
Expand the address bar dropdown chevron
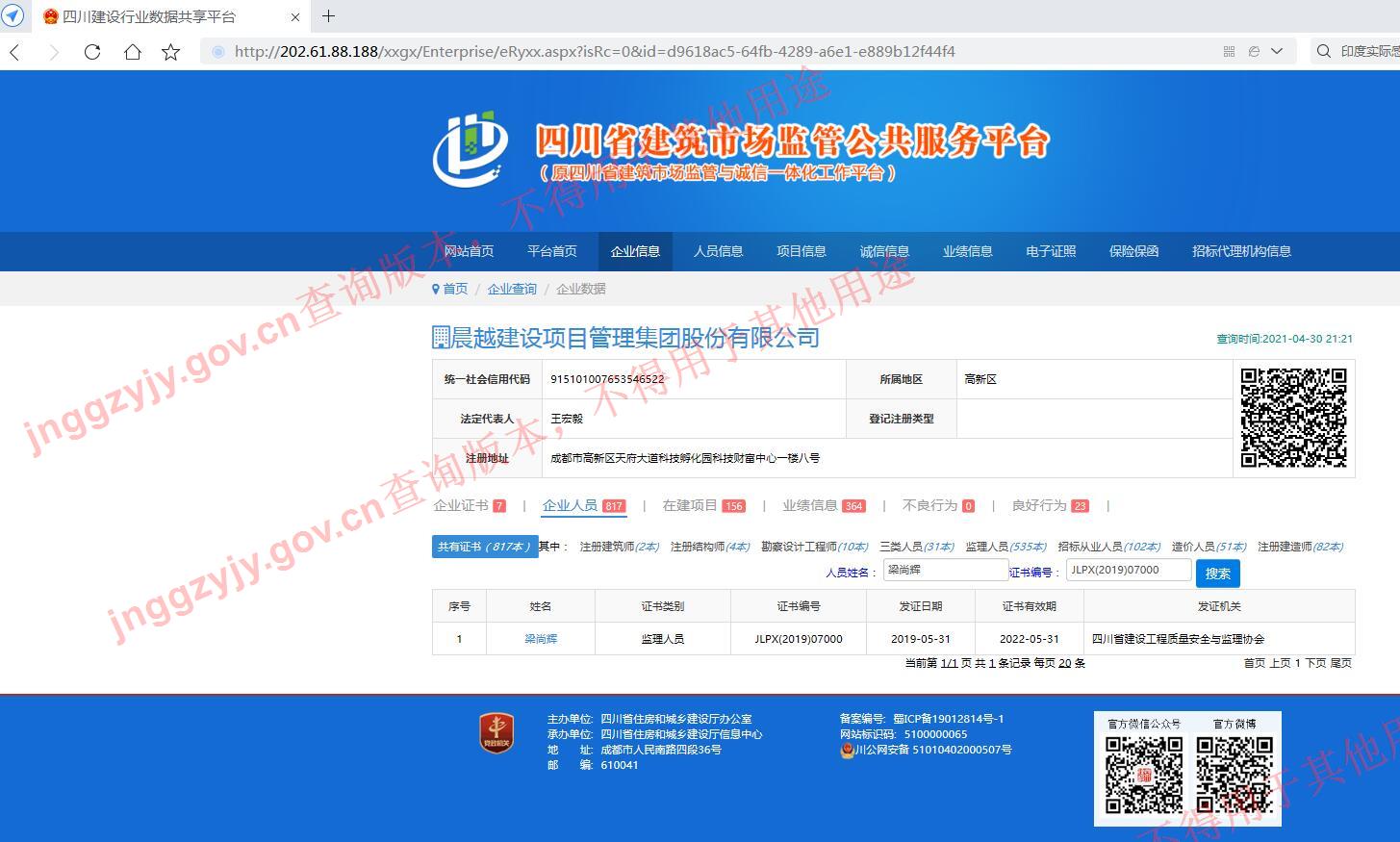pyautogui.click(x=1277, y=52)
